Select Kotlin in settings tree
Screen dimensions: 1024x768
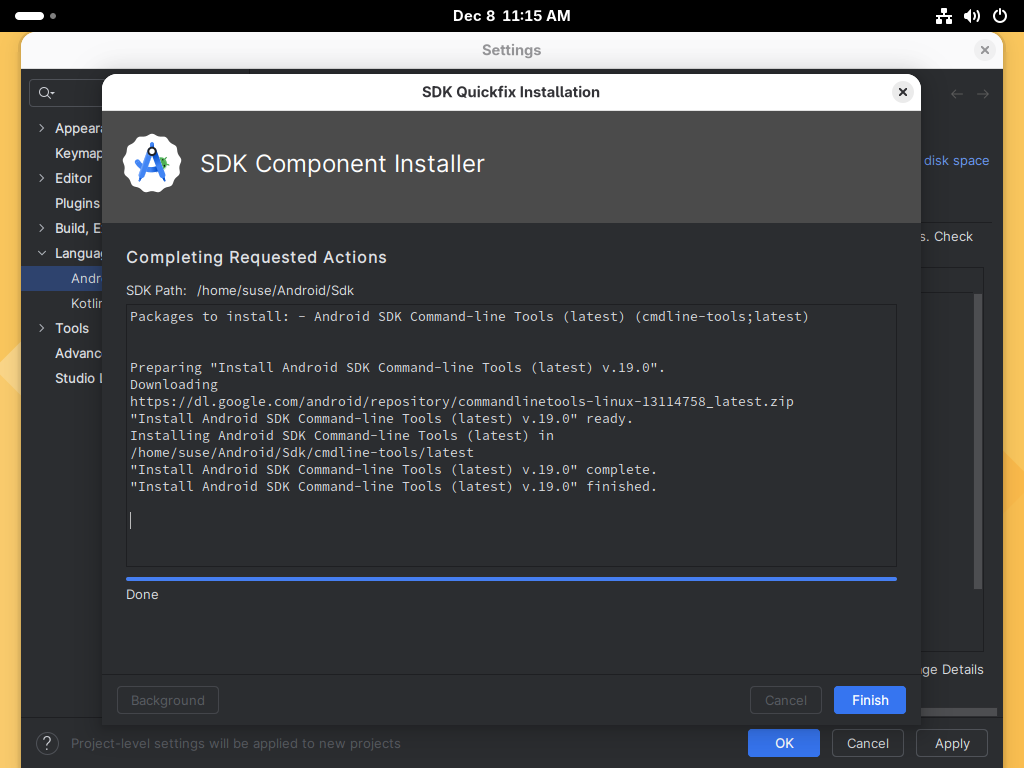click(x=86, y=303)
